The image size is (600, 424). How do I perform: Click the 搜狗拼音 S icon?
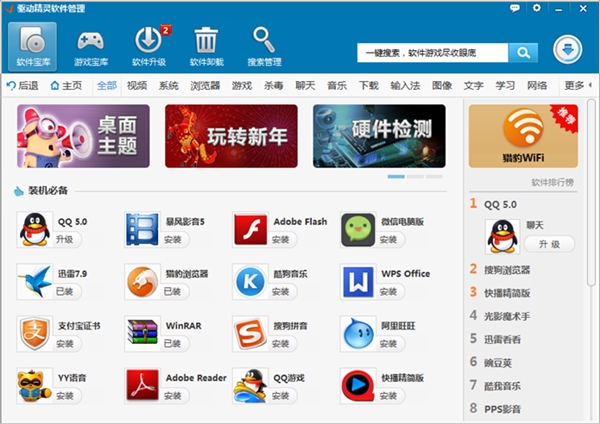250,333
